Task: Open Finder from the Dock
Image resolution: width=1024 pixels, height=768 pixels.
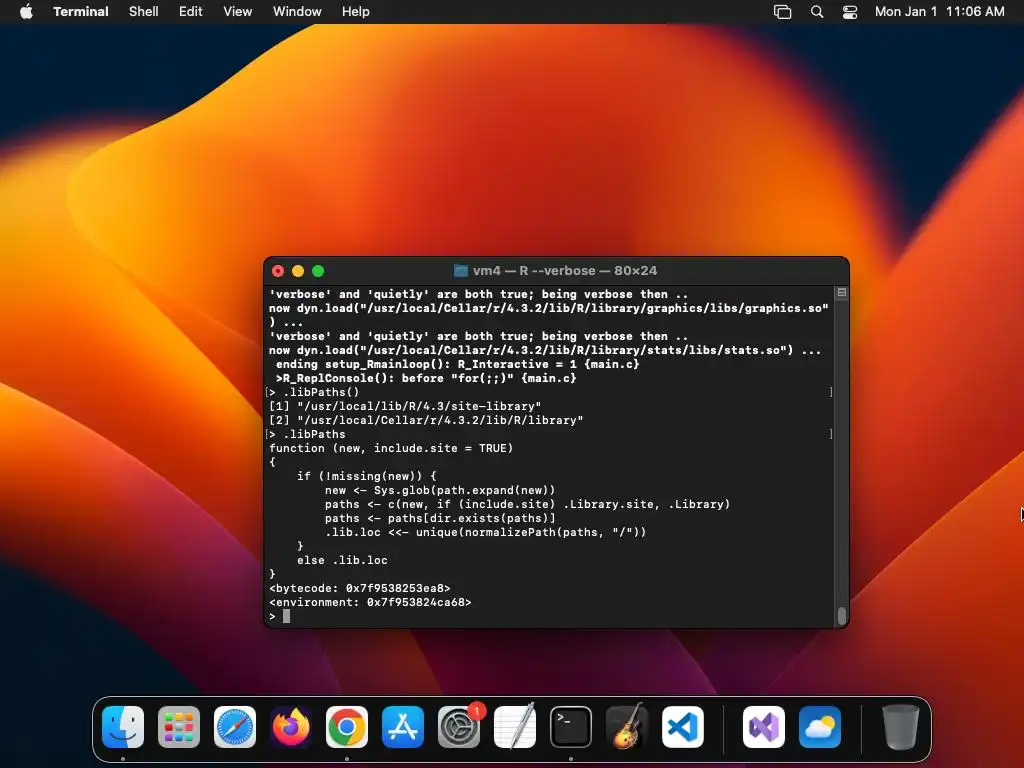Action: coord(123,727)
